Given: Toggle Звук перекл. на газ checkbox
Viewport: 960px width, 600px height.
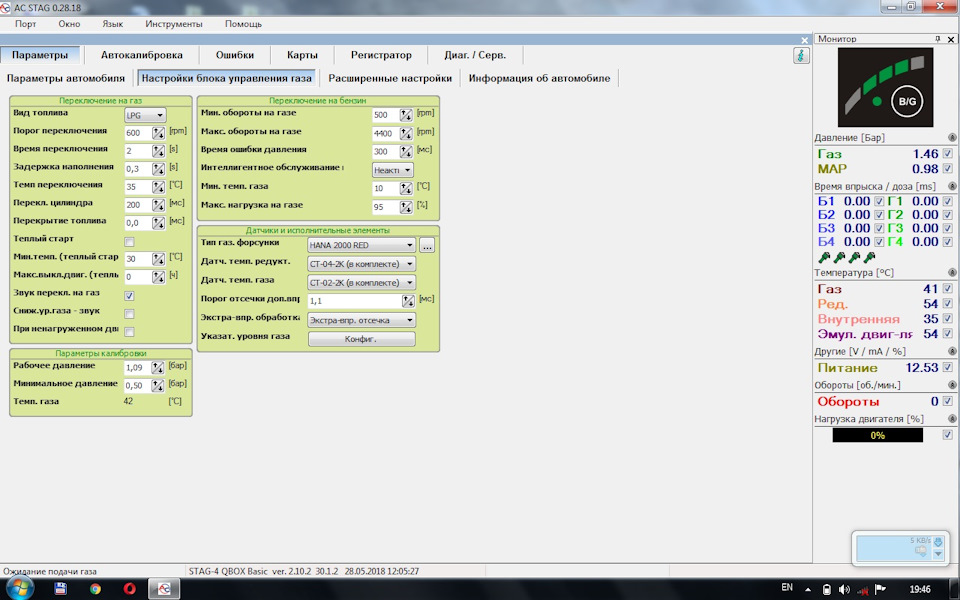Looking at the screenshot, I should (x=129, y=296).
